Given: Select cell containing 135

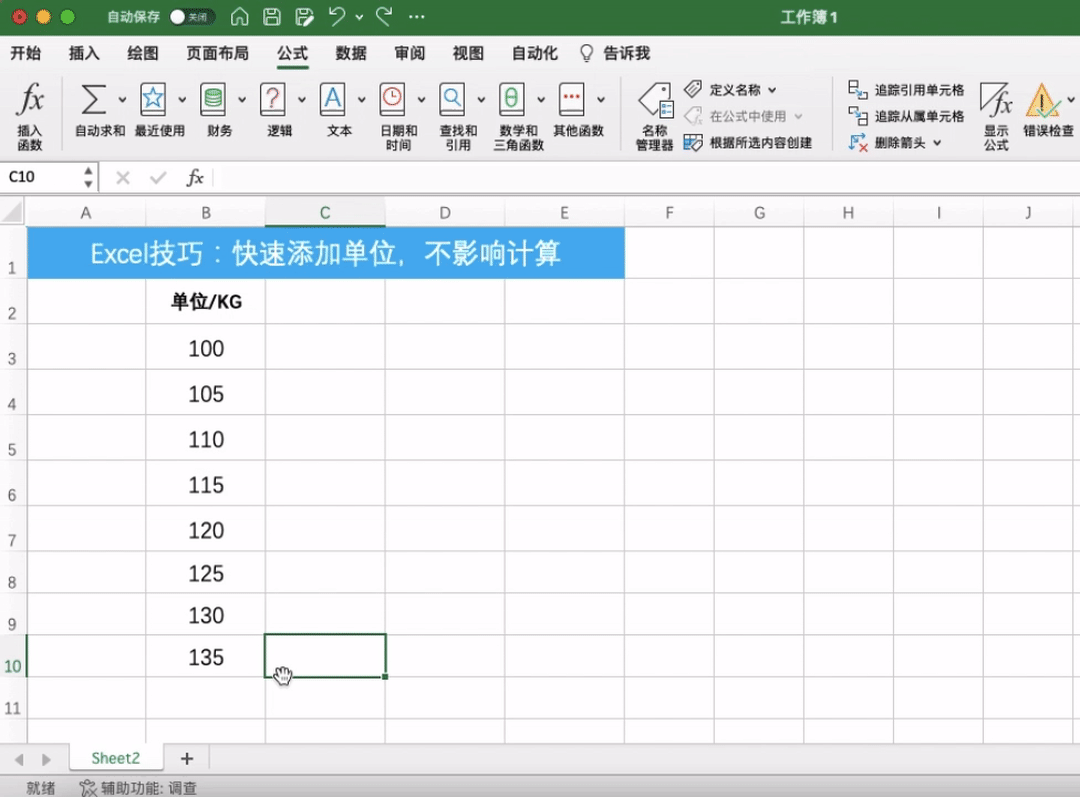Looking at the screenshot, I should 205,656.
